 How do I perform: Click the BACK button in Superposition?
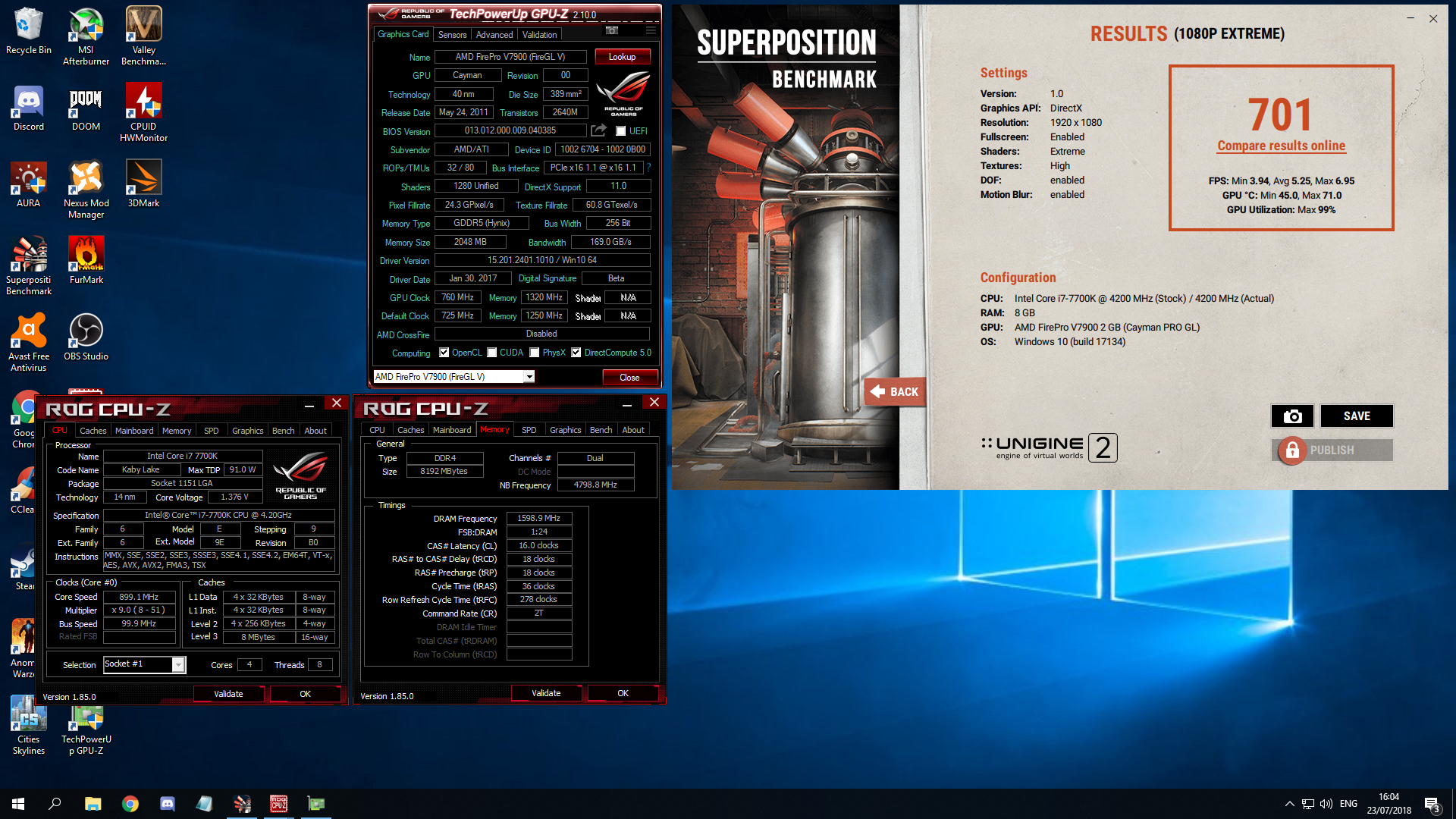895,391
